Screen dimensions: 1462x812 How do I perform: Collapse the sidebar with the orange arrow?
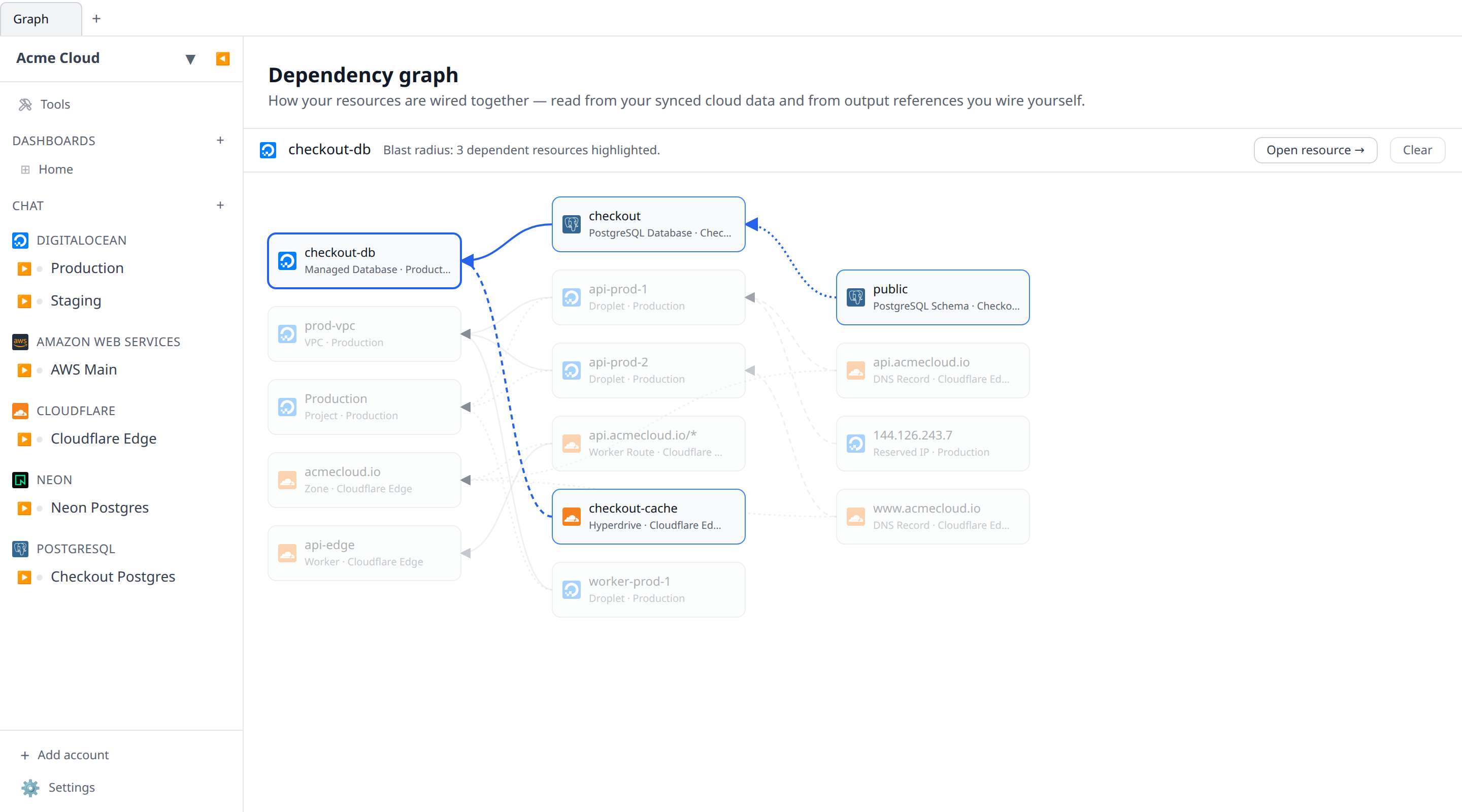(222, 58)
